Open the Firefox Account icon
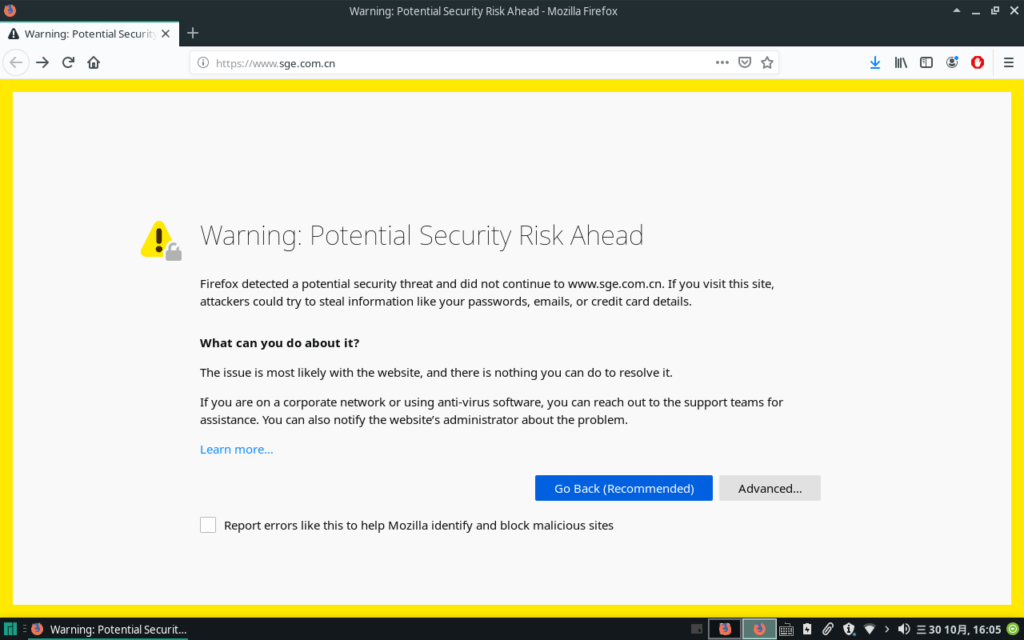 [952, 62]
